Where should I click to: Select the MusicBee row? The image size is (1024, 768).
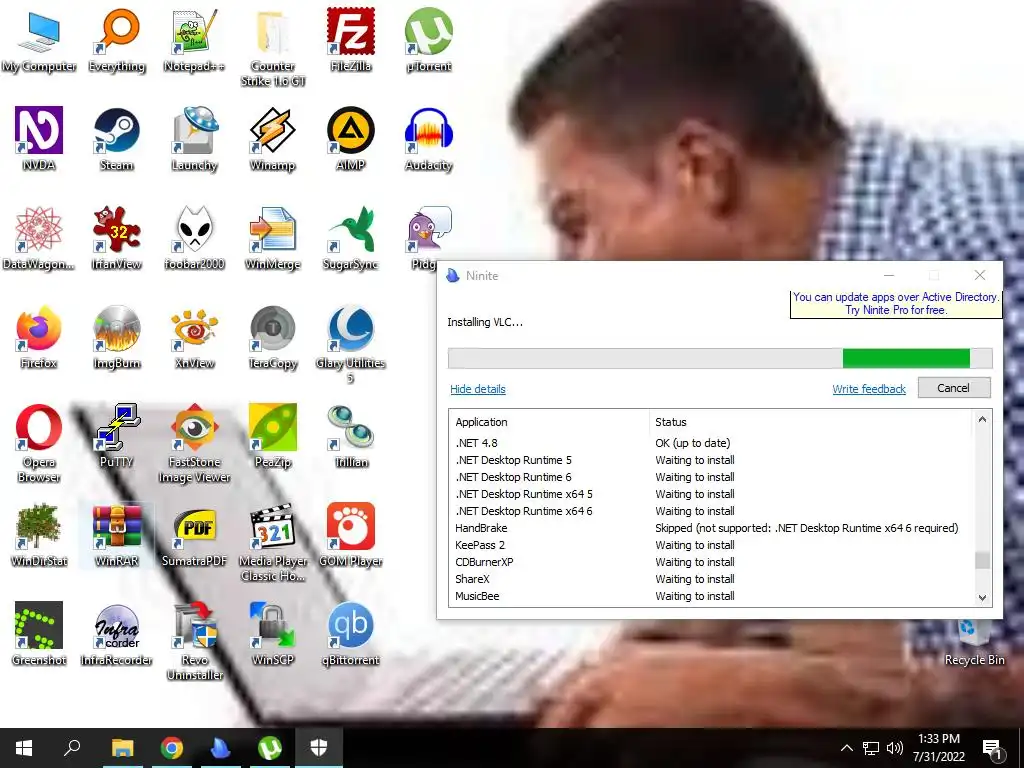pyautogui.click(x=712, y=596)
